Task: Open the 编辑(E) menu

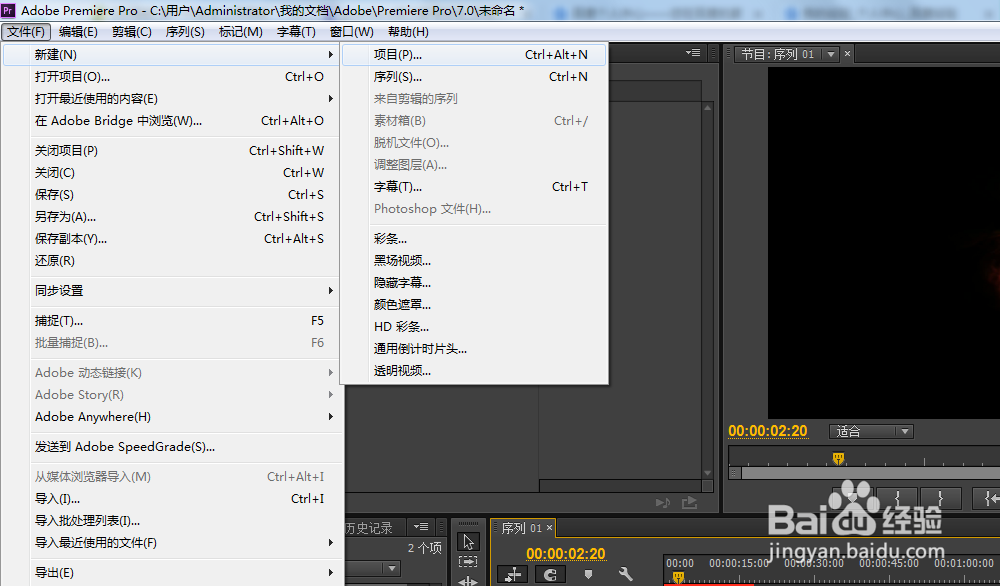Action: 78,32
